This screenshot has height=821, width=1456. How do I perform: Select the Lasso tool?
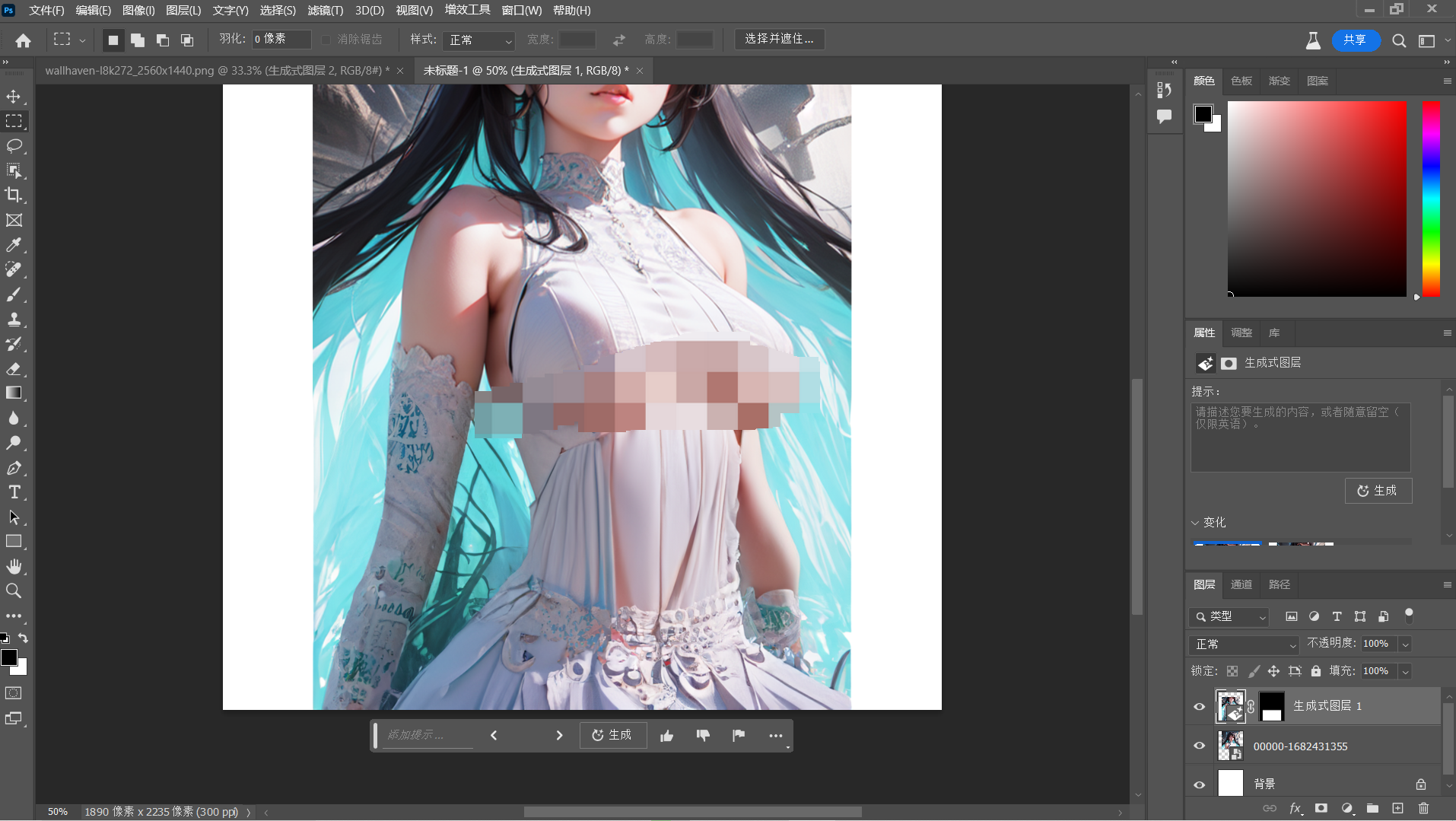tap(14, 146)
